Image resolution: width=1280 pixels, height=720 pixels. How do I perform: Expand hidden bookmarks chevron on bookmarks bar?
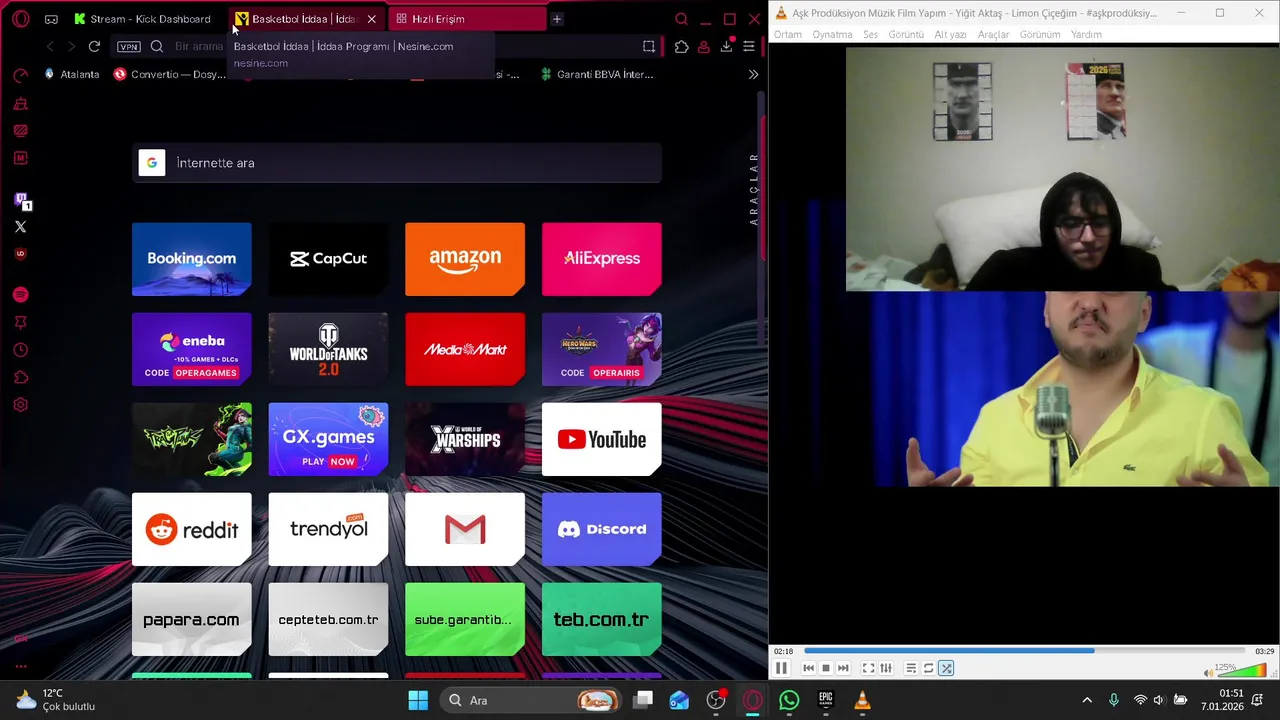[753, 74]
